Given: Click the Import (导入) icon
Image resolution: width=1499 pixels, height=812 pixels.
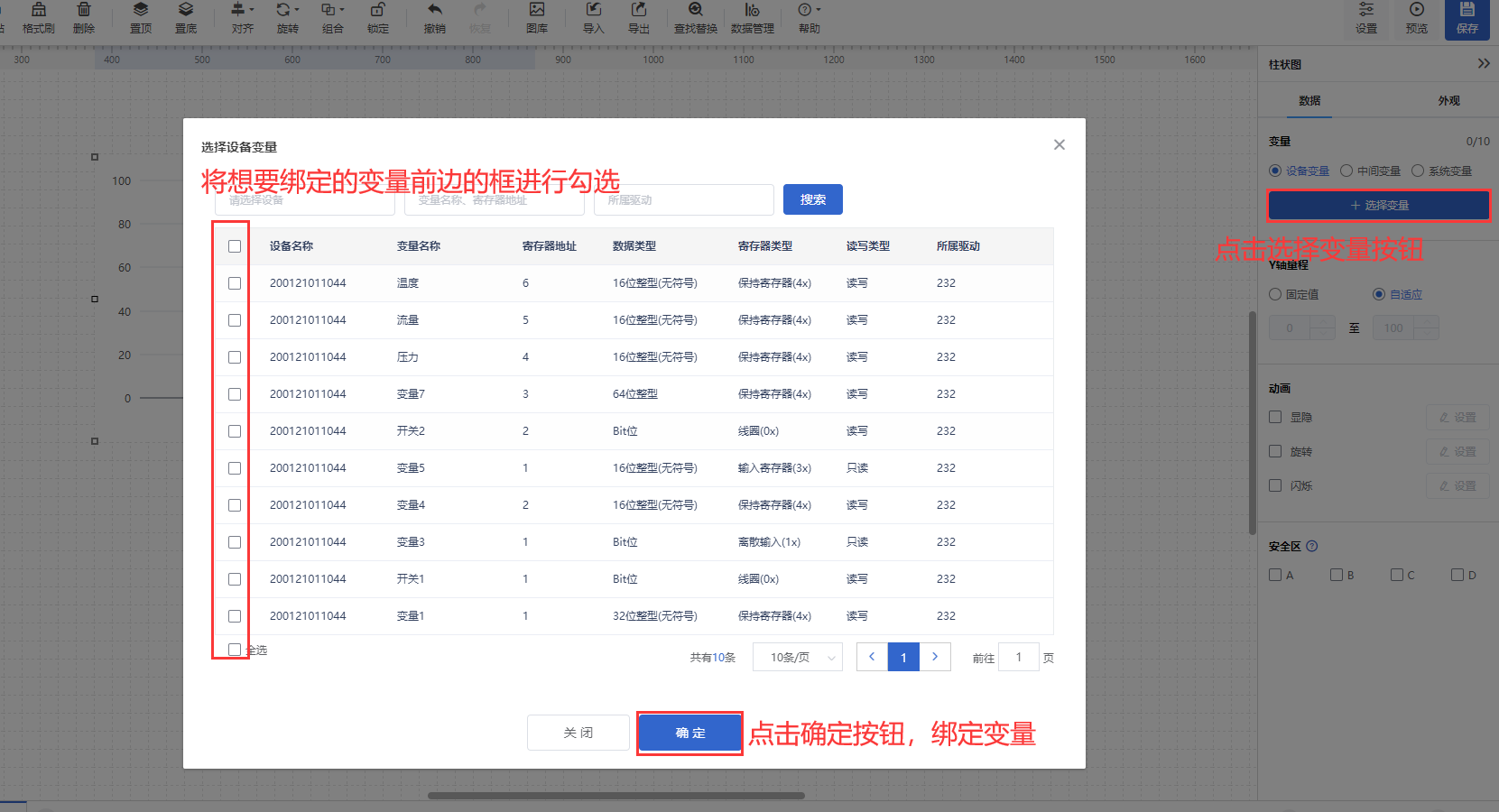Looking at the screenshot, I should (x=594, y=18).
